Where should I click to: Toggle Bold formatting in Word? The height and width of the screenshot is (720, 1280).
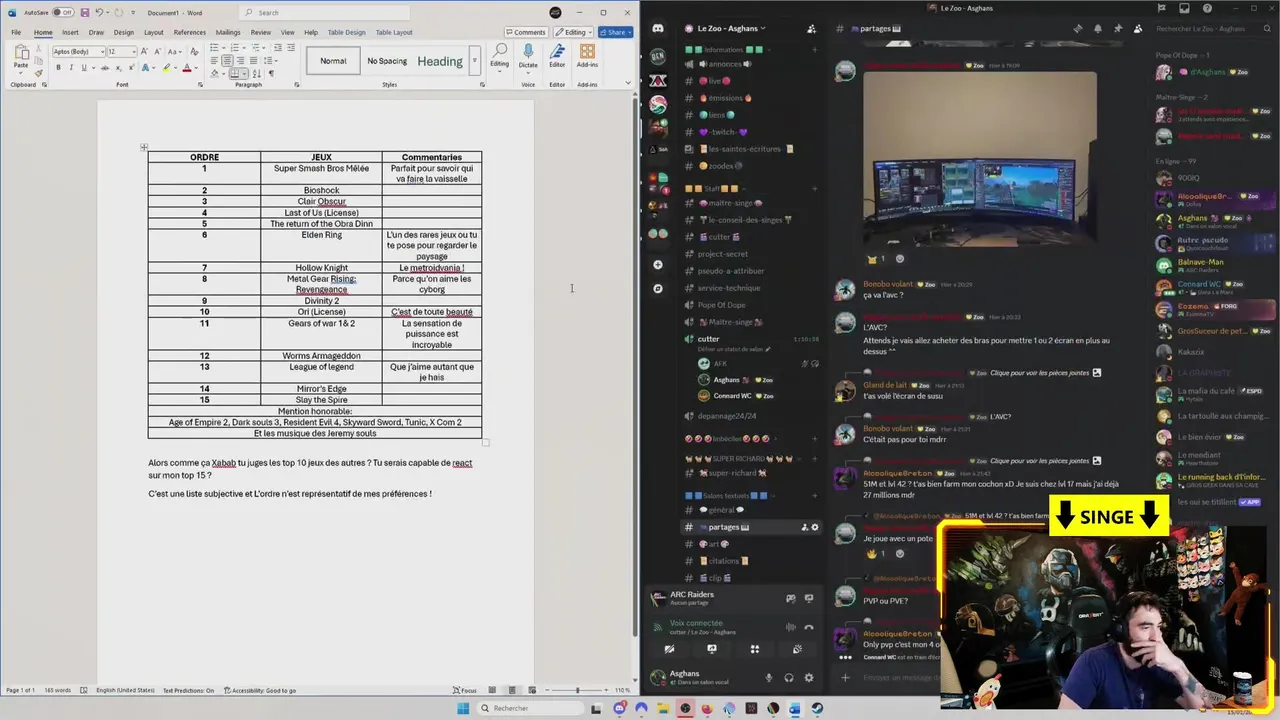(58, 68)
